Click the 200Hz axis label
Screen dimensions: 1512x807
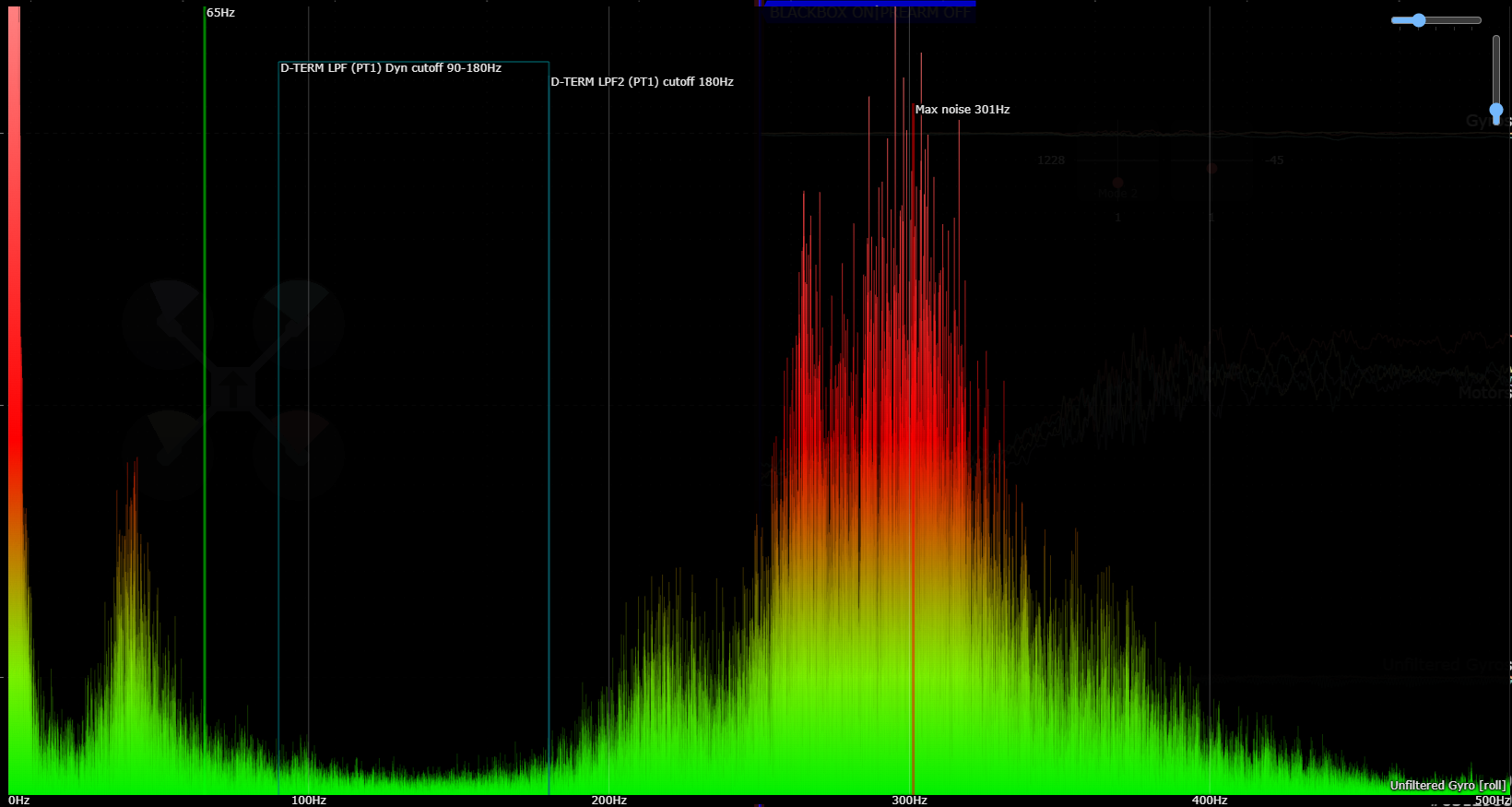[x=609, y=801]
